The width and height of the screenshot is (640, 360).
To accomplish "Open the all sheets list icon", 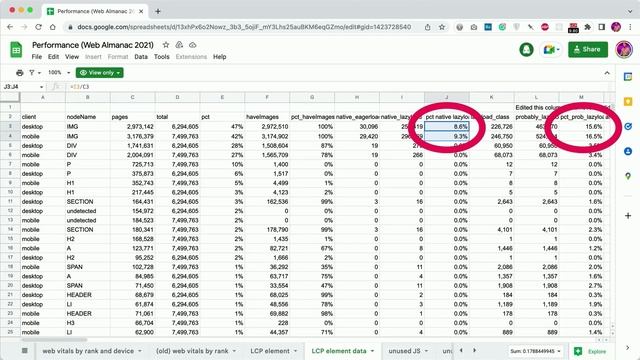I will pyautogui.click(x=24, y=351).
